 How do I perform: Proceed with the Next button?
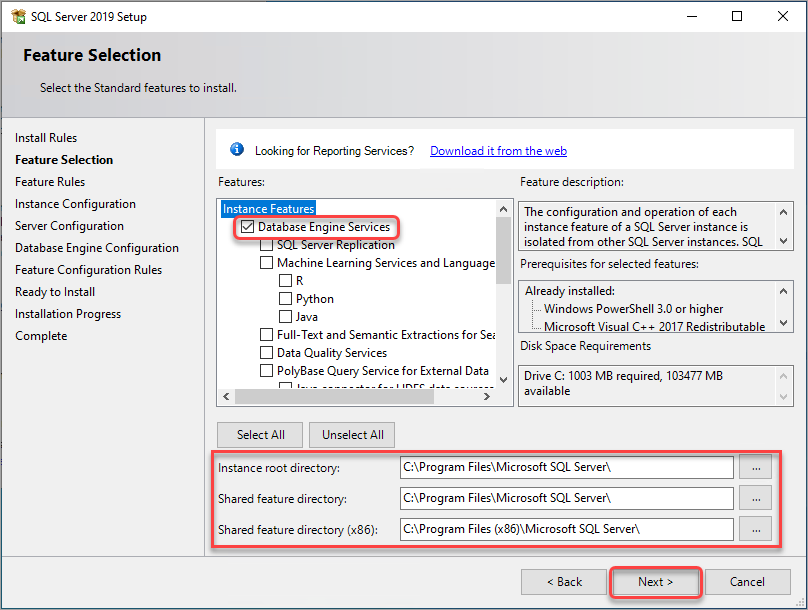click(x=655, y=582)
